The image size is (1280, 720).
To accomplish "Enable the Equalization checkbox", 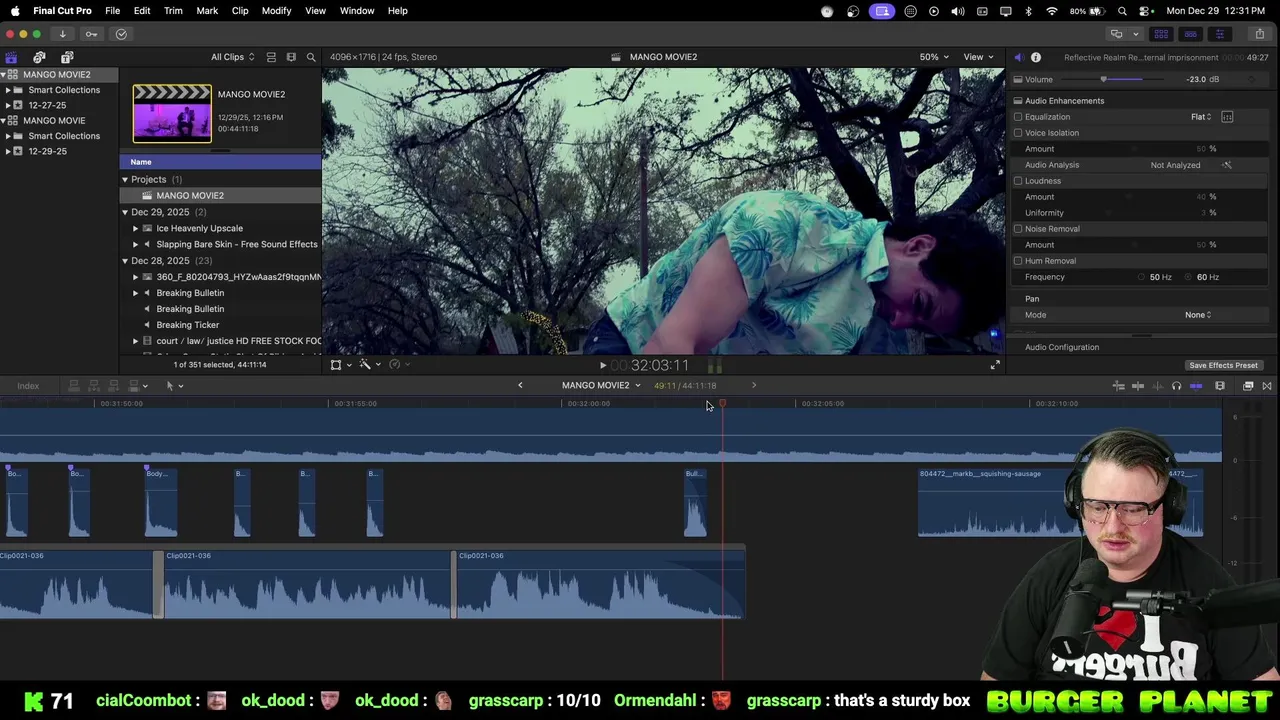I will point(1018,117).
